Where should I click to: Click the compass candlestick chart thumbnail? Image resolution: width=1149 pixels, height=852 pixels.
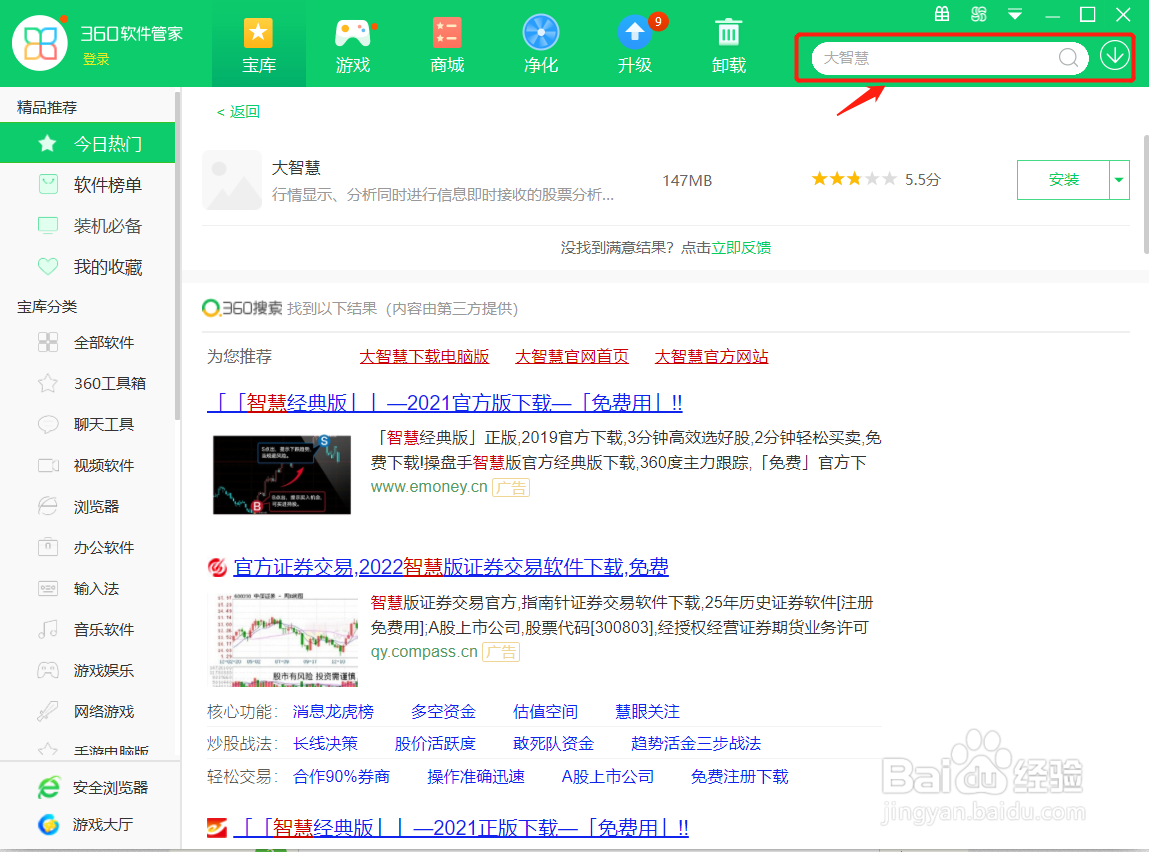(284, 640)
